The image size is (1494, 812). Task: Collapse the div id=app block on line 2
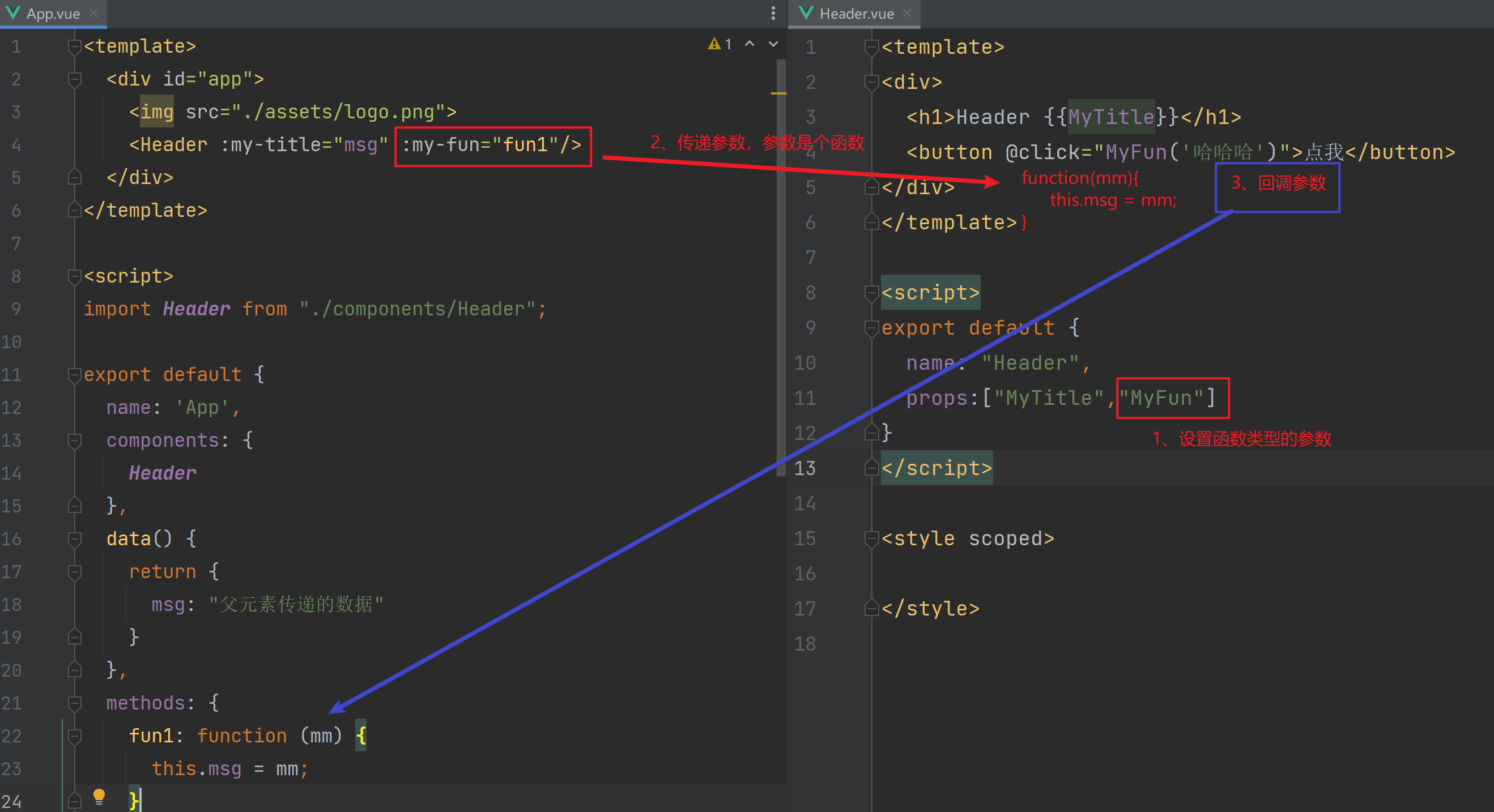pos(74,79)
